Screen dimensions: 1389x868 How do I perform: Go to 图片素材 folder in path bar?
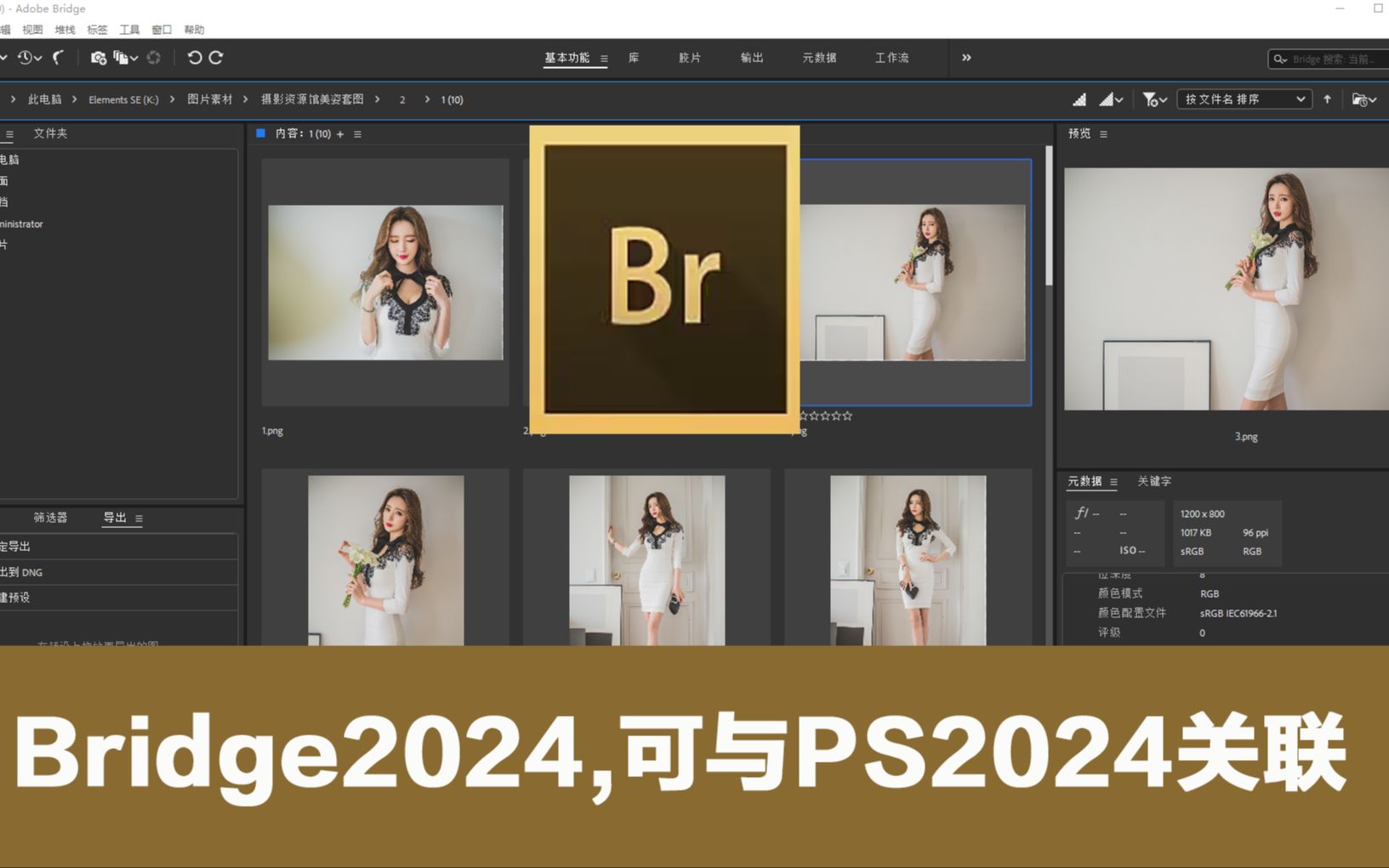(210, 99)
